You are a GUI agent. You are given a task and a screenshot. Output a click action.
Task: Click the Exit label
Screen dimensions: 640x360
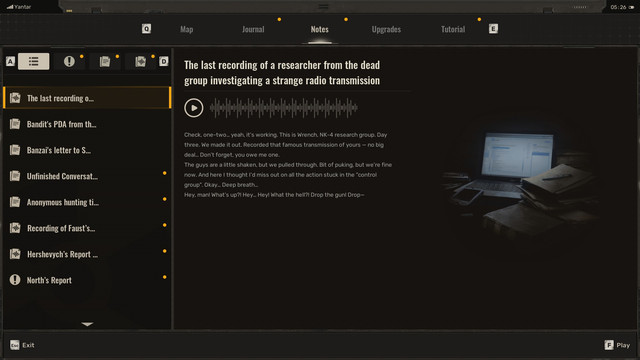(28, 345)
